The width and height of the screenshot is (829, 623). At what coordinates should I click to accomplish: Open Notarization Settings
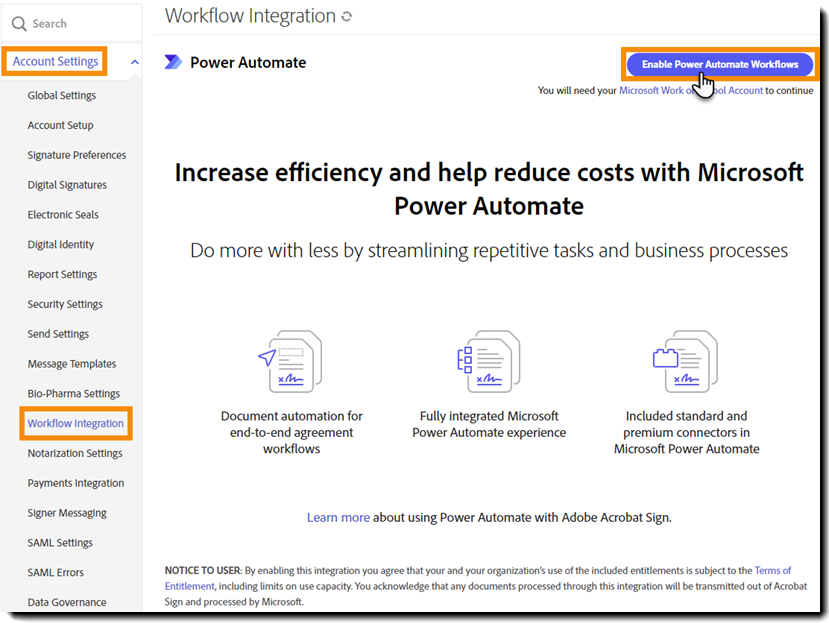(x=75, y=453)
